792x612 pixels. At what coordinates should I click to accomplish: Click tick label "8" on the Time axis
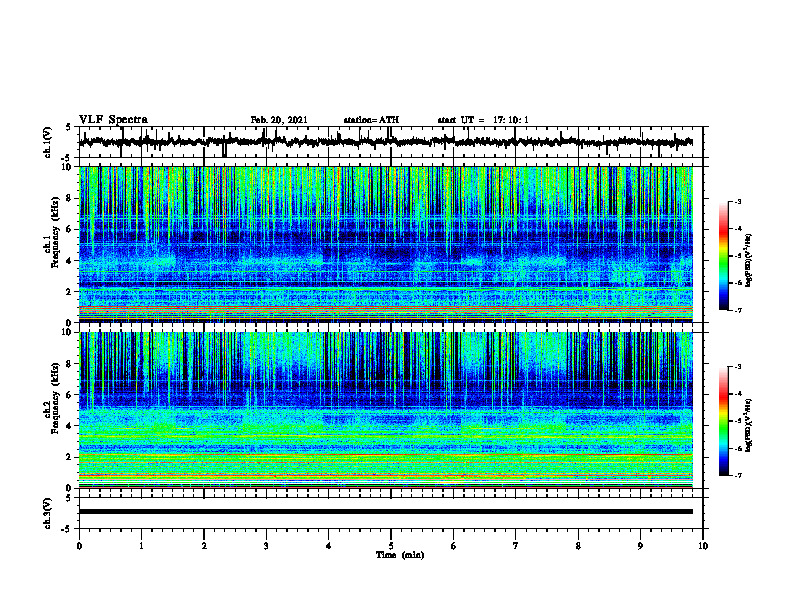pos(578,546)
